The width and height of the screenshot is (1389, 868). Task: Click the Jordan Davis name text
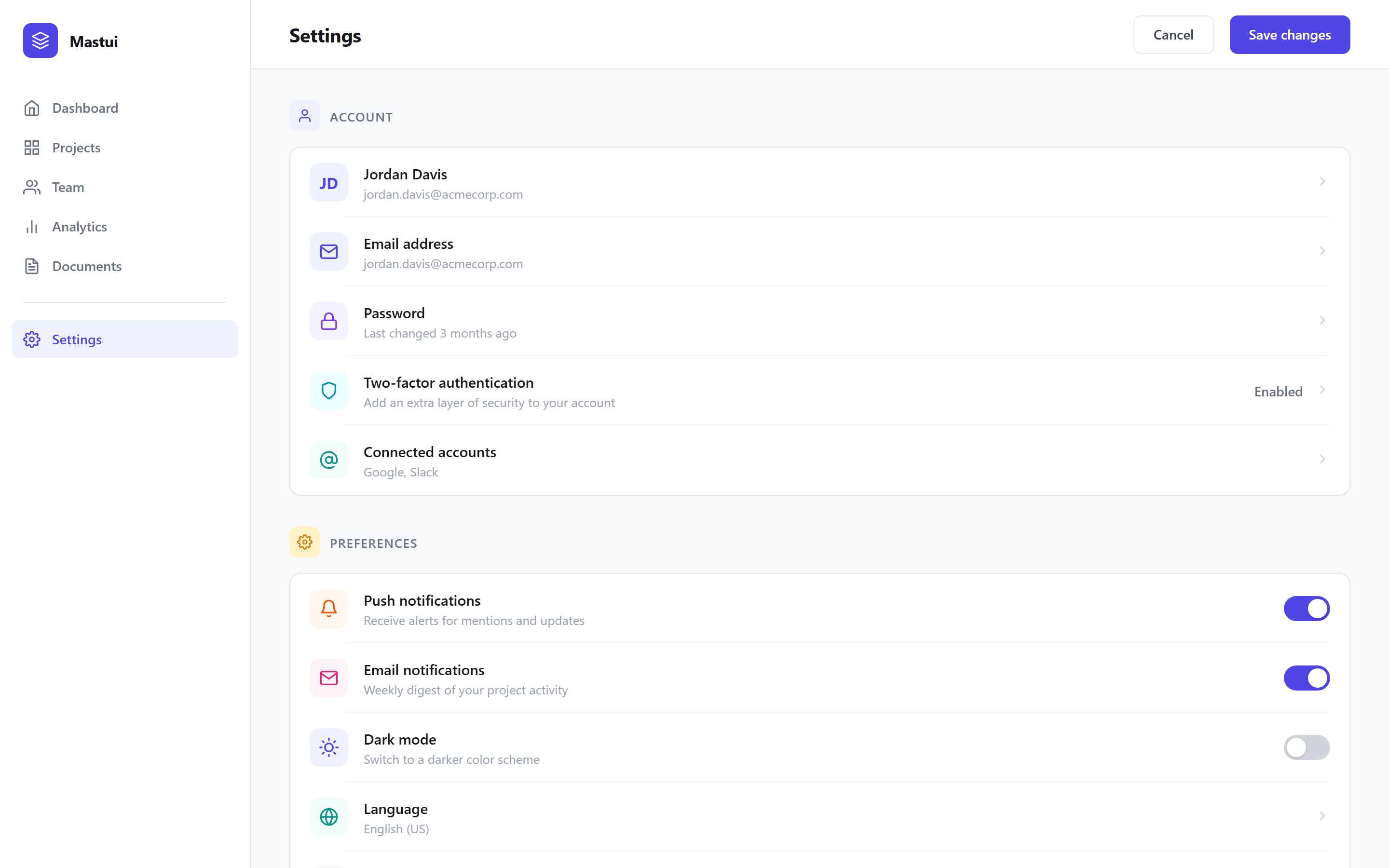[x=405, y=174]
